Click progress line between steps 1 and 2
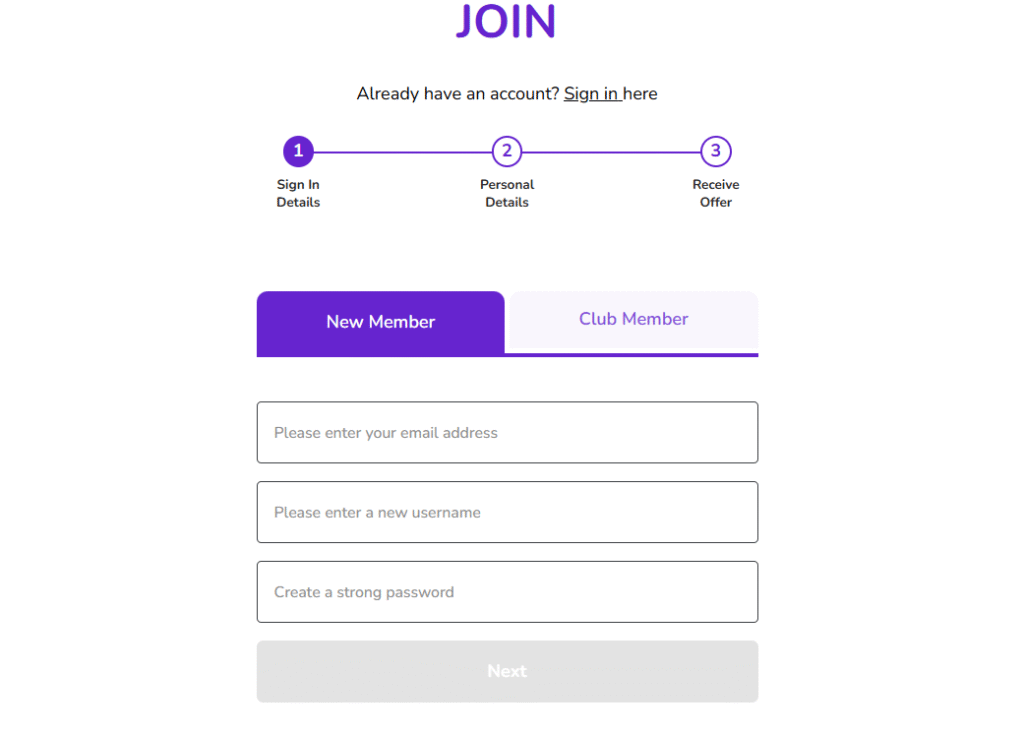Viewport: 1024px width, 734px height. point(402,152)
